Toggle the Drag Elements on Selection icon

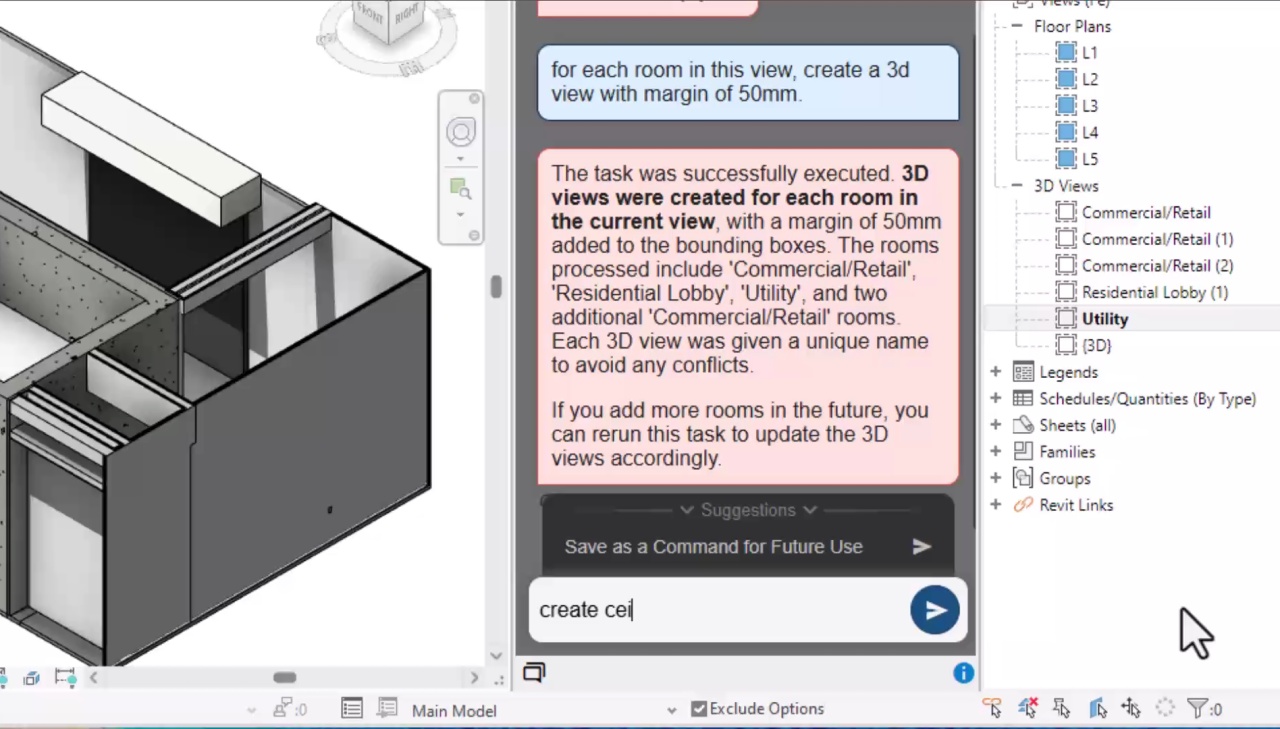point(1131,708)
